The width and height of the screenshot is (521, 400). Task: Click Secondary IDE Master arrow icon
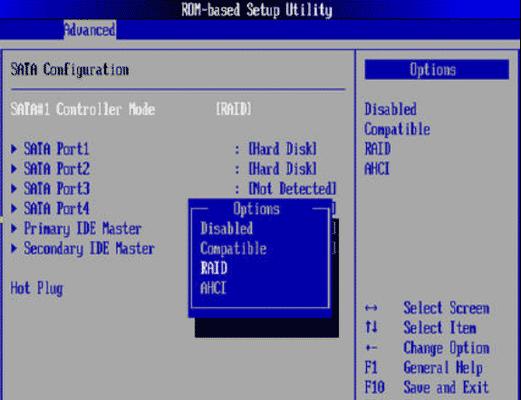(14, 248)
